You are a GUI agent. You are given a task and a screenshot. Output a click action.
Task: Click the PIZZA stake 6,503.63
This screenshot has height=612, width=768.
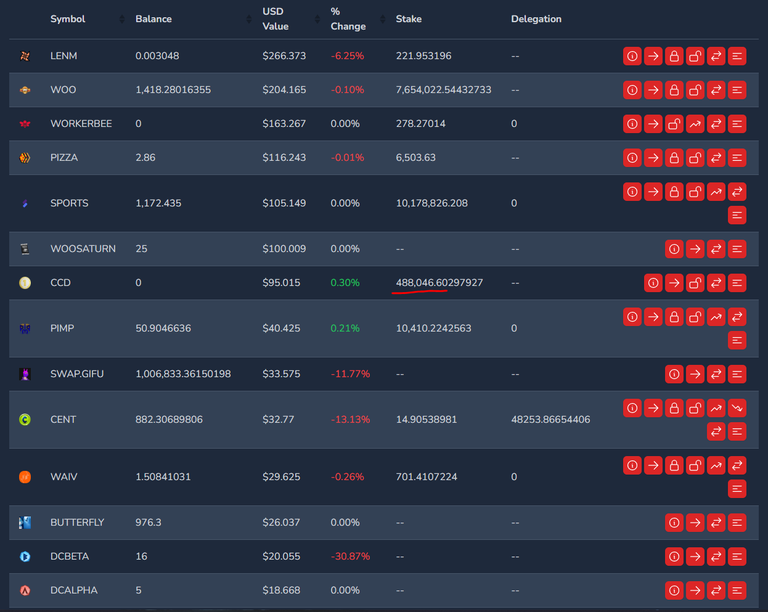click(x=415, y=158)
